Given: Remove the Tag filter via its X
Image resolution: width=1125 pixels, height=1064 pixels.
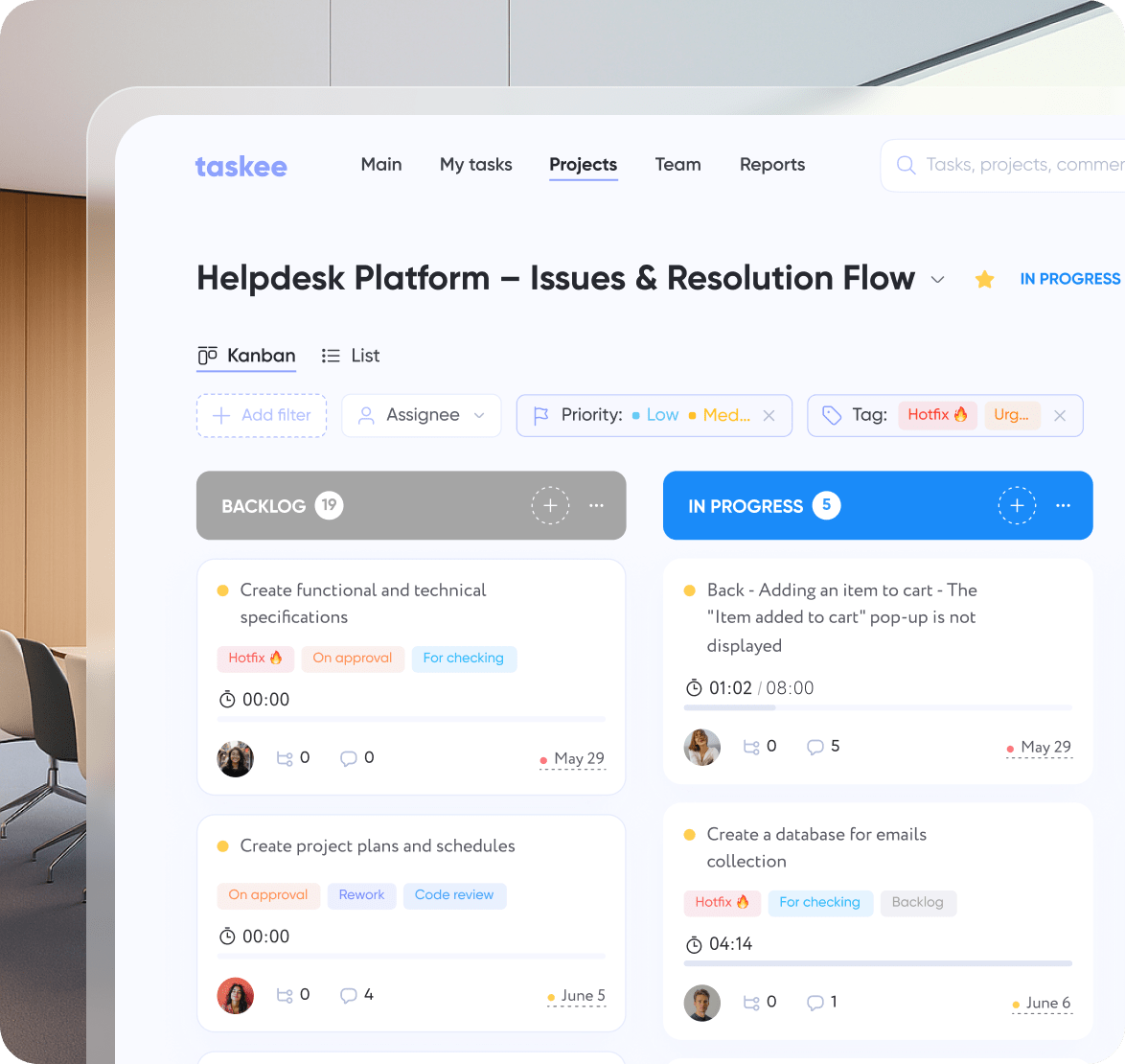Looking at the screenshot, I should pos(1059,415).
